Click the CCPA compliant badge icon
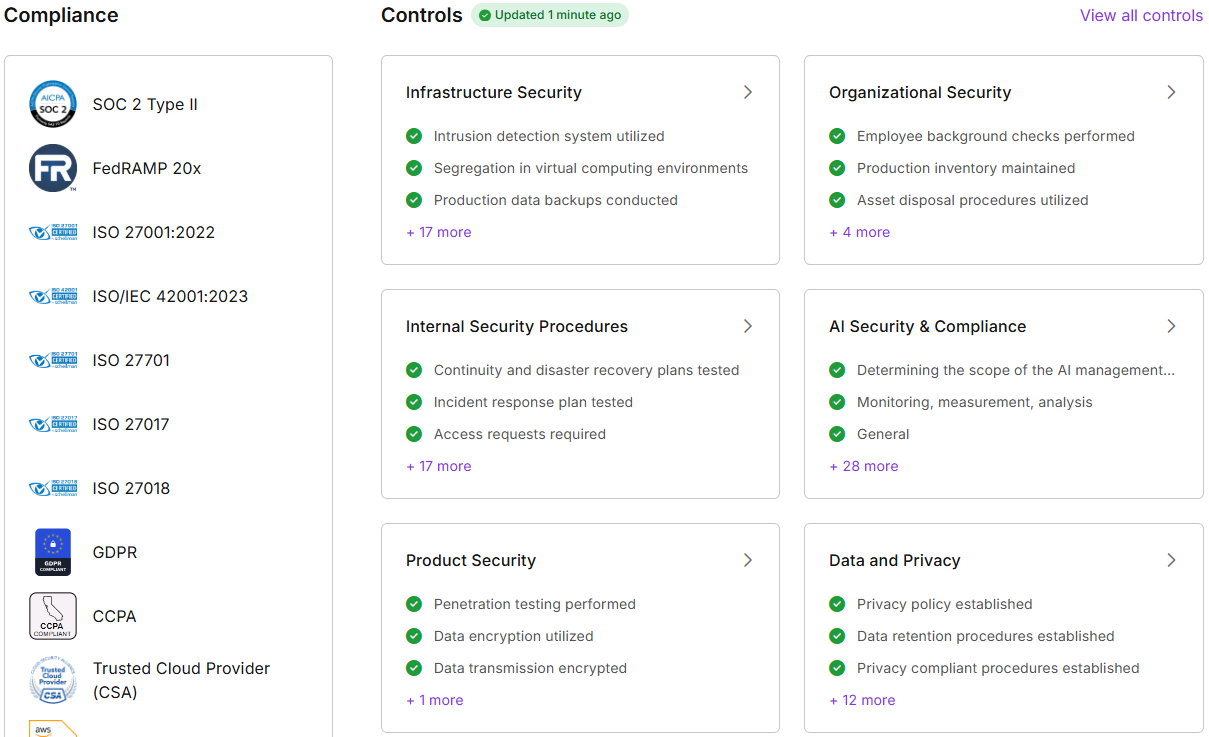1209x737 pixels. point(53,616)
